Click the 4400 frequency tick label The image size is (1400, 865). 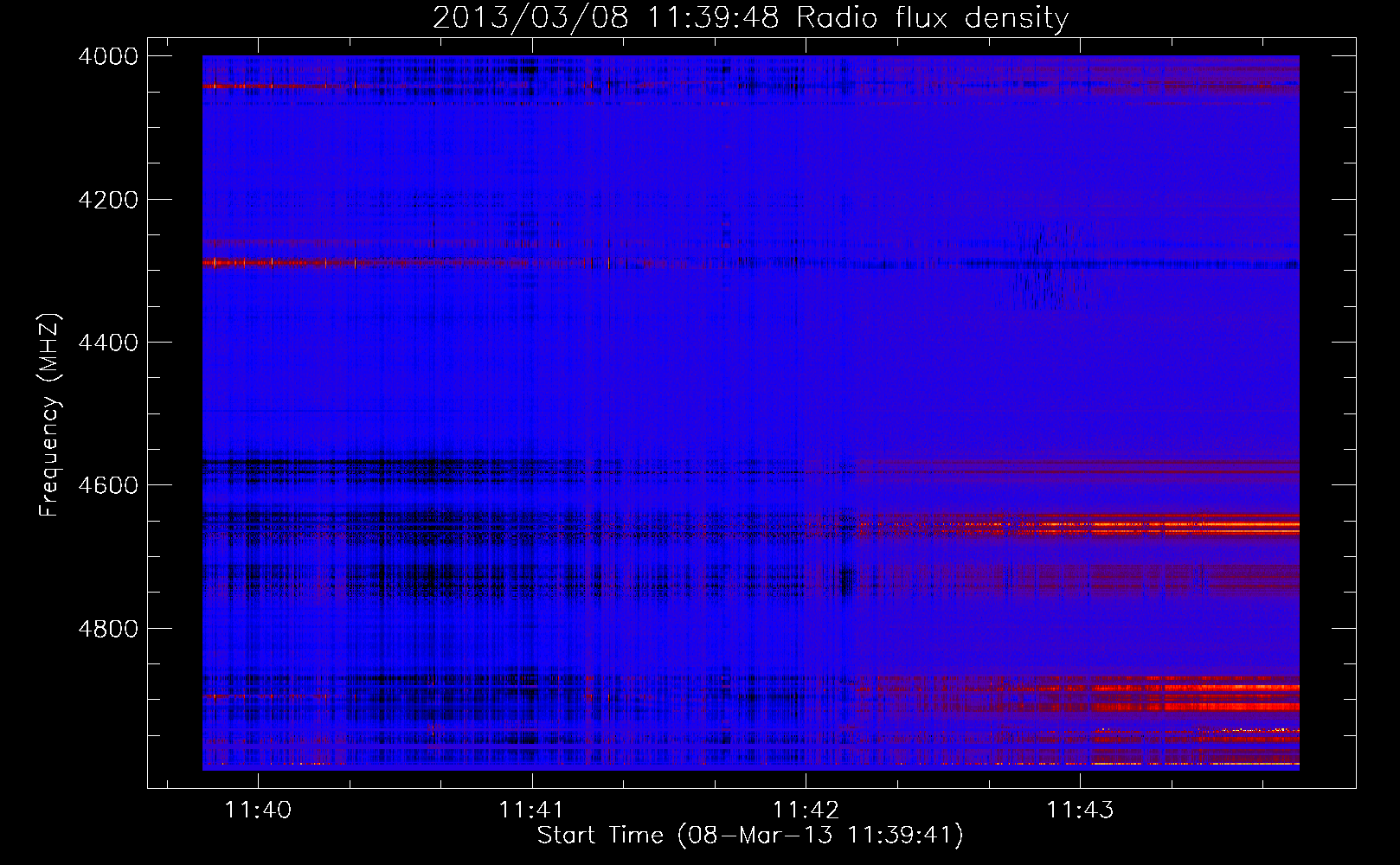pyautogui.click(x=108, y=343)
